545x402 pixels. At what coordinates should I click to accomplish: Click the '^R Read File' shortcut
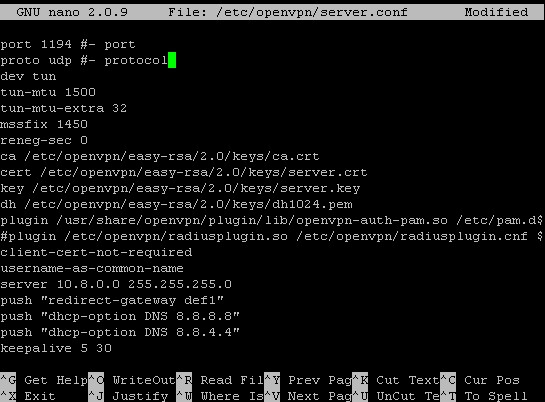click(220, 380)
